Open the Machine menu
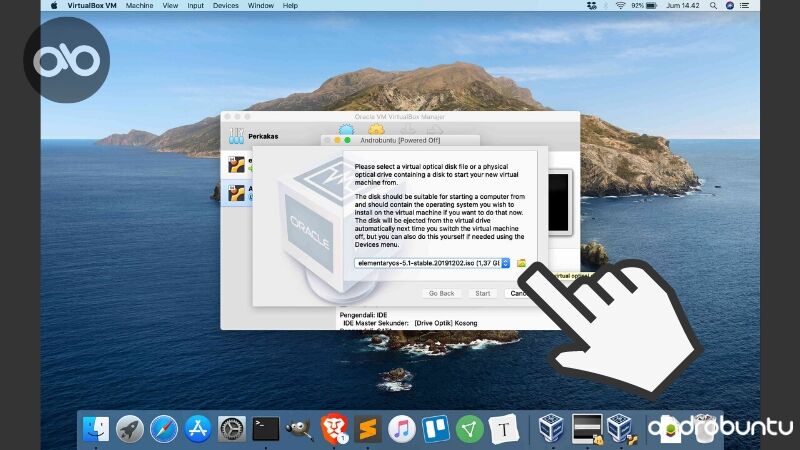Image resolution: width=800 pixels, height=450 pixels. (x=139, y=6)
